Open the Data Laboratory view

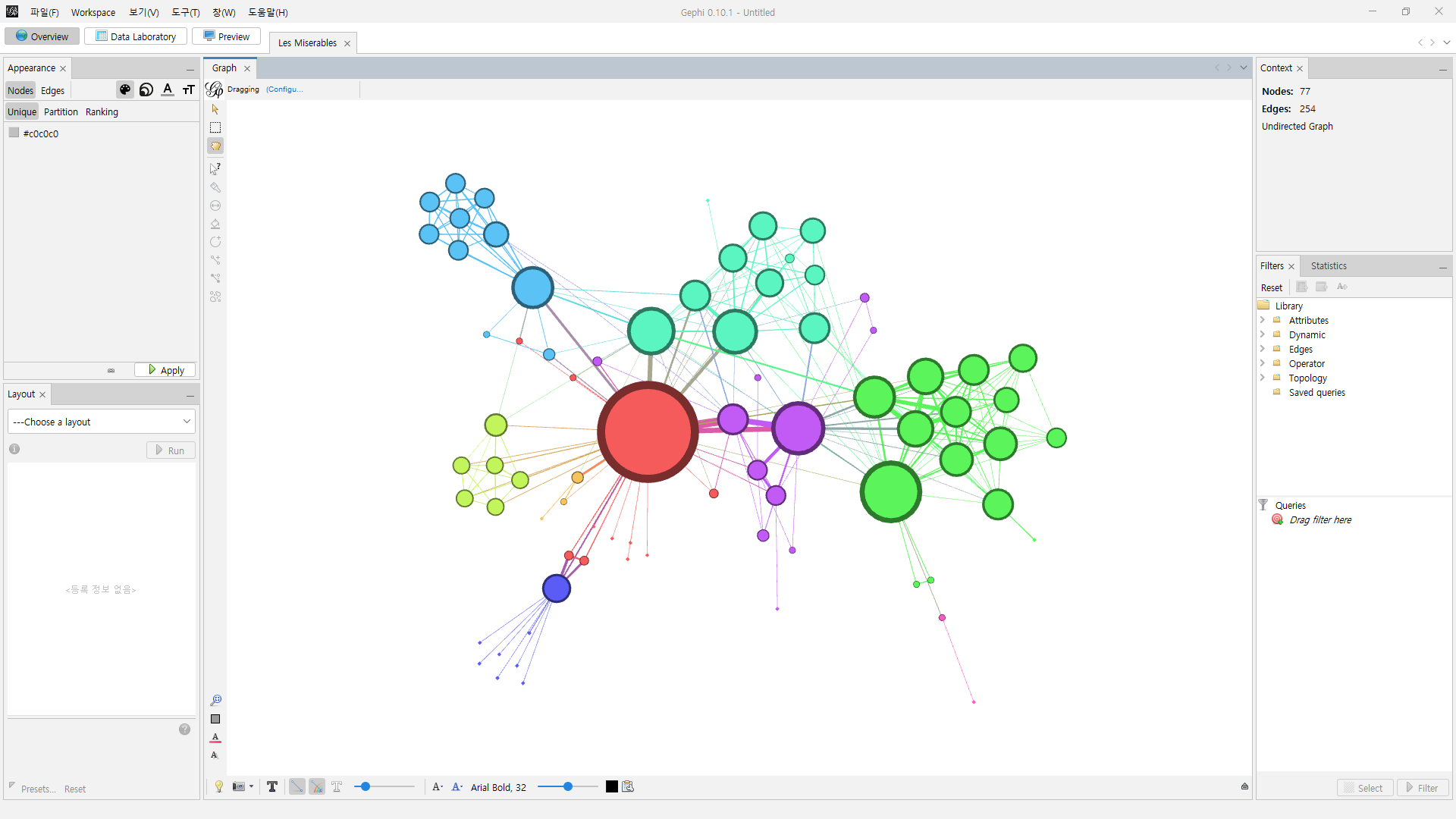[136, 36]
